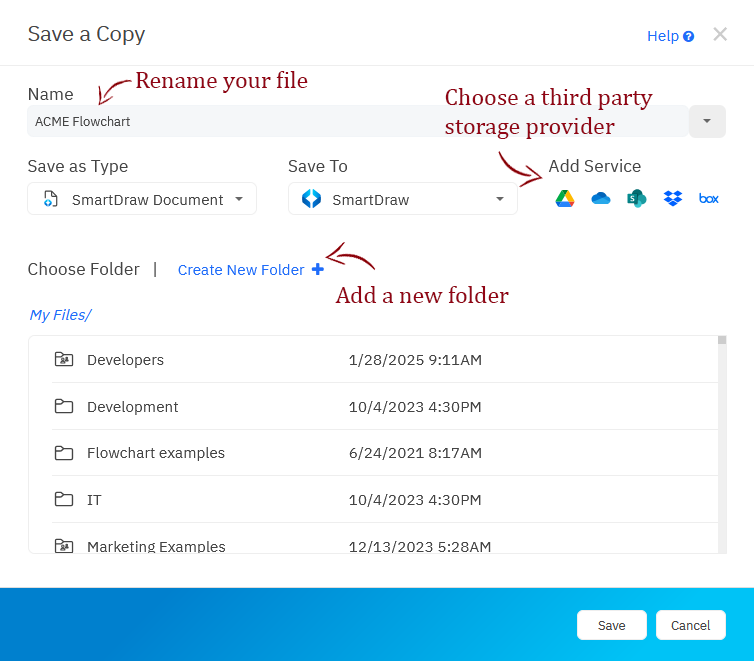Viewport: 754px width, 661px height.
Task: Open the Save as Type dropdown
Action: click(142, 199)
